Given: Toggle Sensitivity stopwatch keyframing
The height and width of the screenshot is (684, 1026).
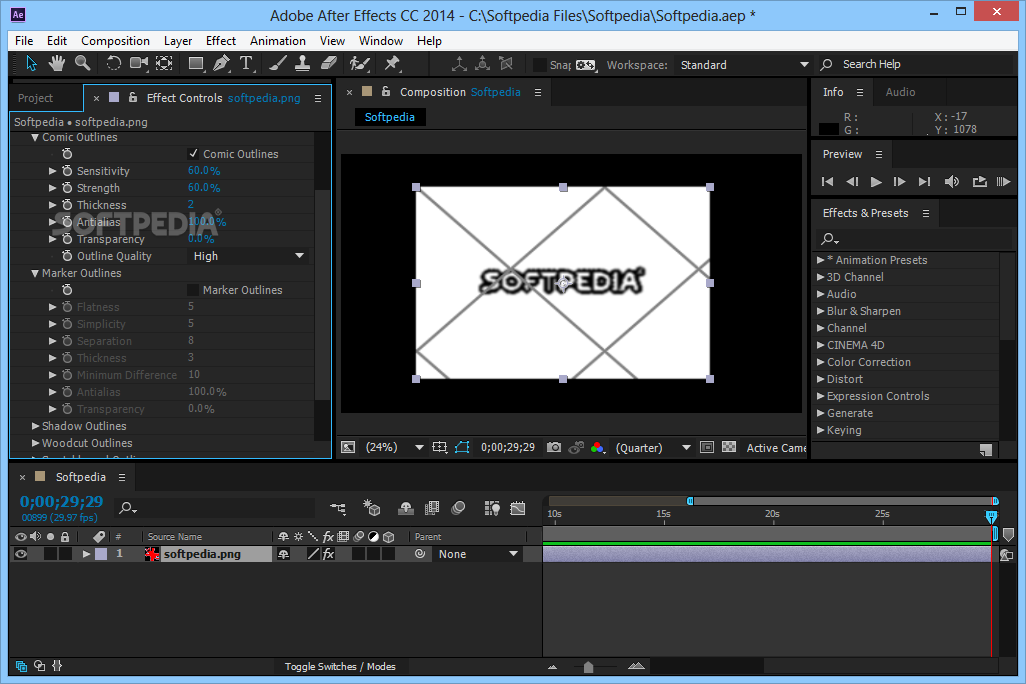Looking at the screenshot, I should (x=67, y=171).
